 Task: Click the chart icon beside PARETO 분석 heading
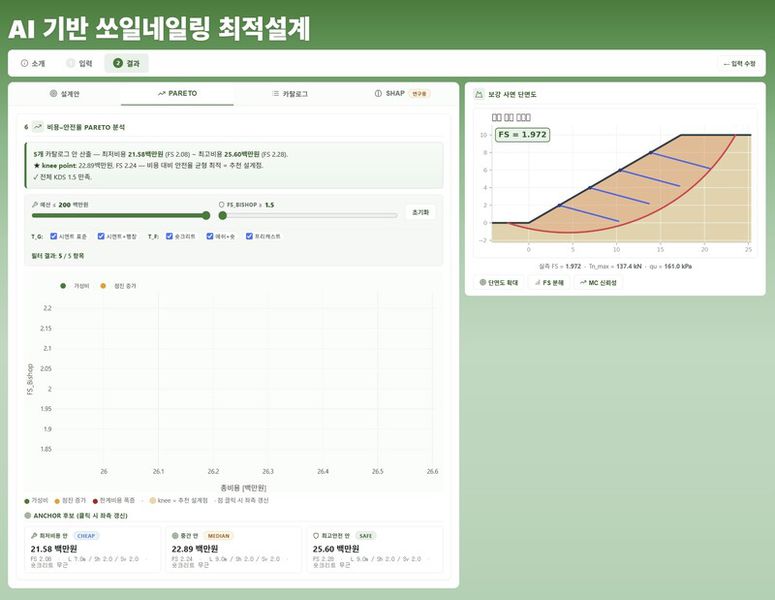(x=38, y=127)
